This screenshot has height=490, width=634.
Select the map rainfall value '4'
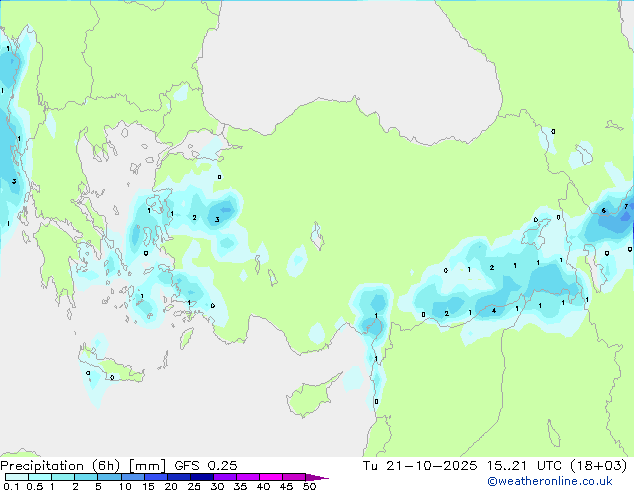point(494,310)
